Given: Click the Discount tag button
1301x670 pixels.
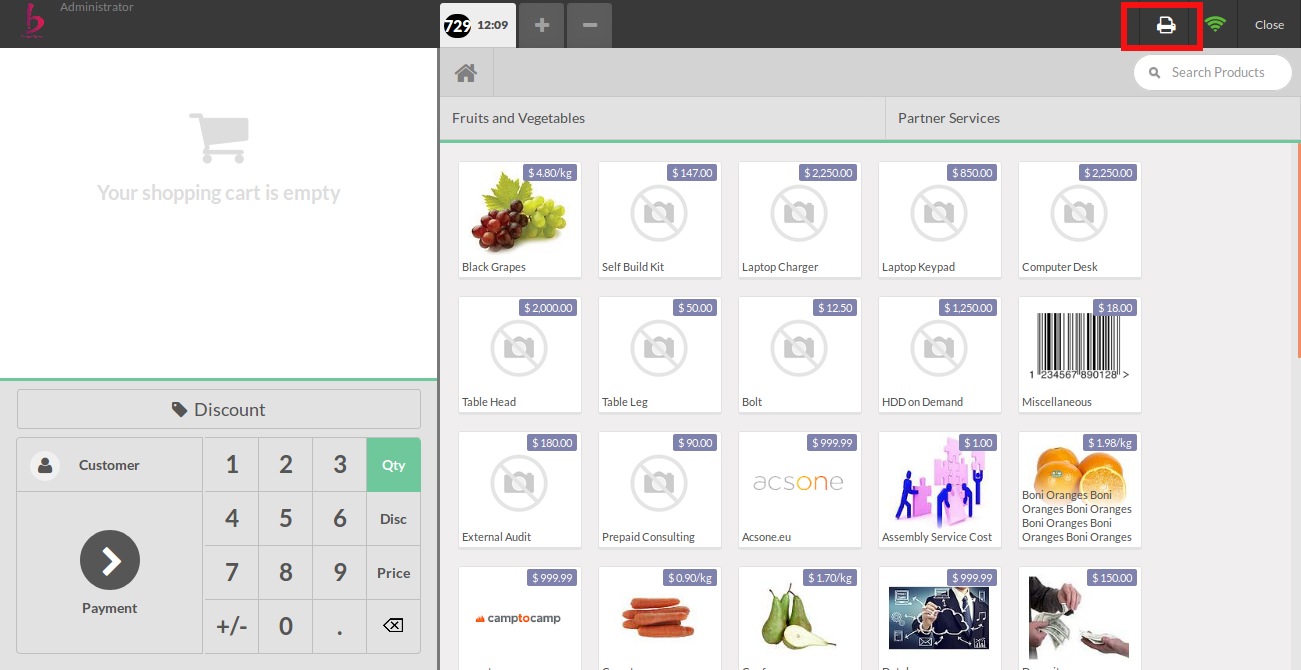Looking at the screenshot, I should point(219,409).
